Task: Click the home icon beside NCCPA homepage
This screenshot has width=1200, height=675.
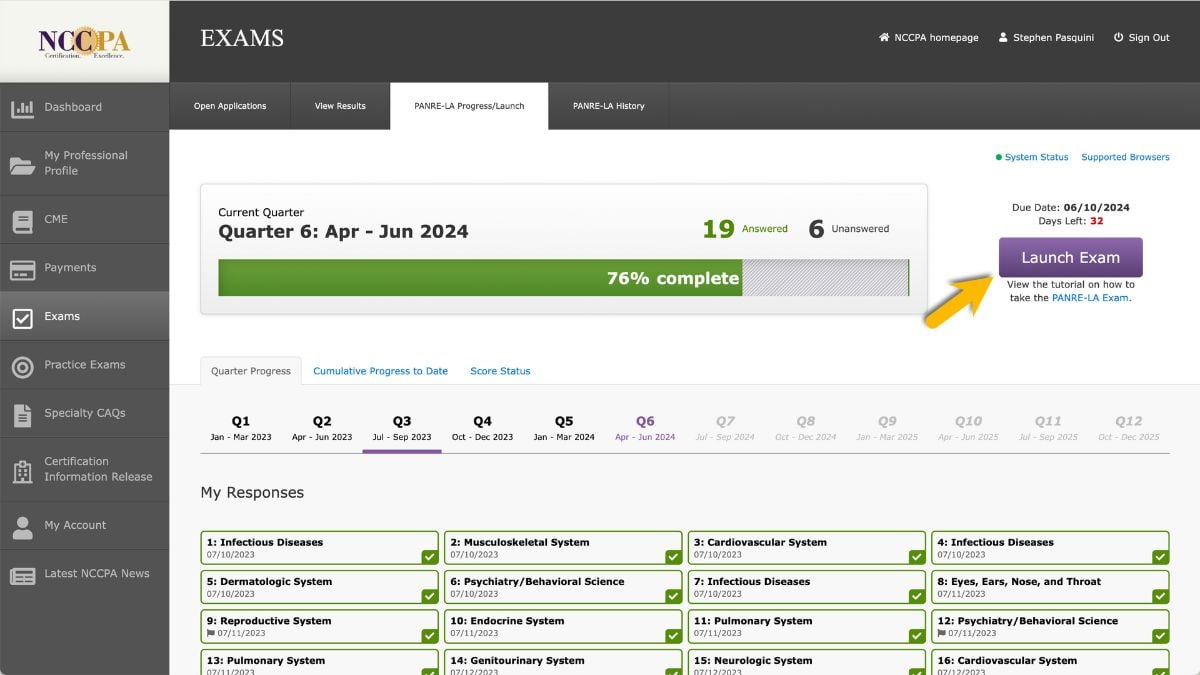Action: (x=884, y=38)
